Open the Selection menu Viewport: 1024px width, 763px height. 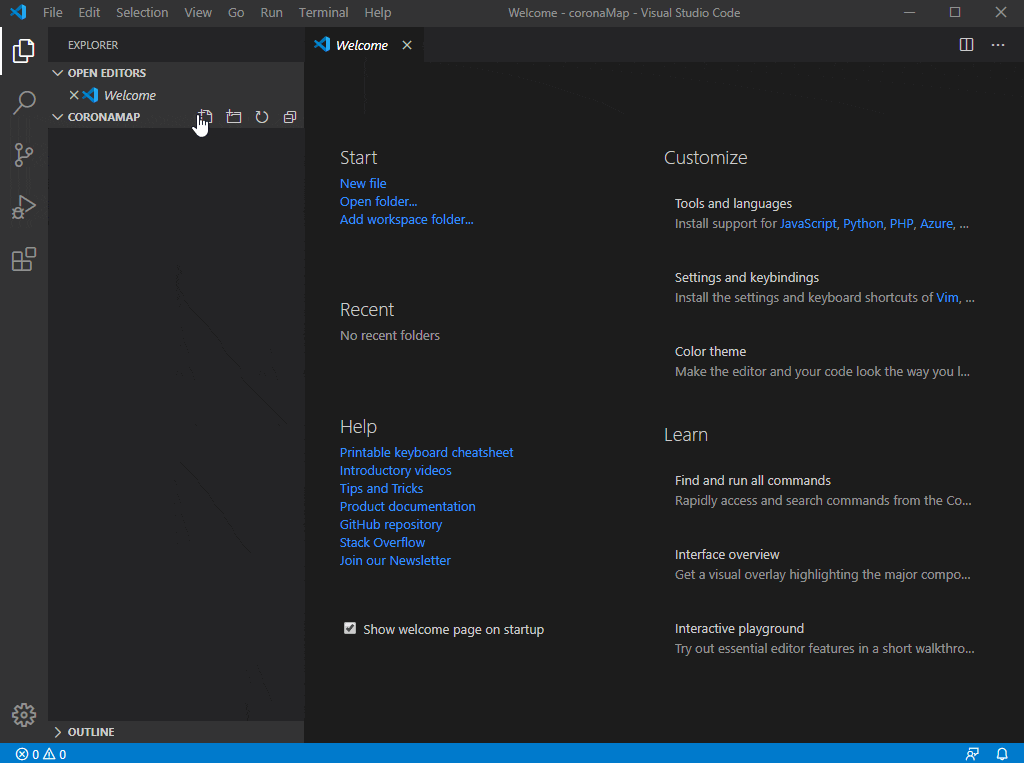(142, 12)
